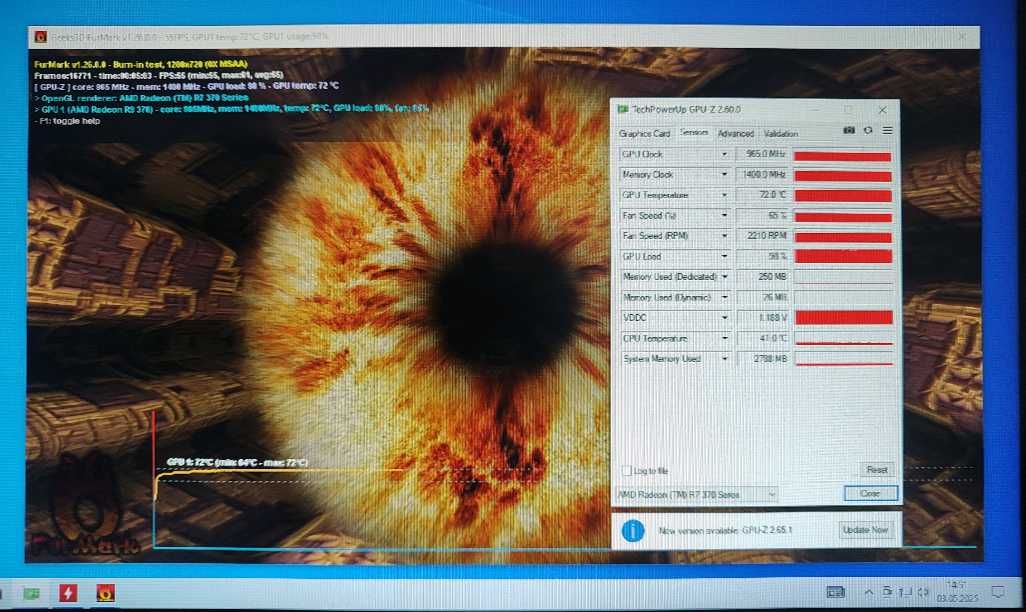The width and height of the screenshot is (1026, 612).
Task: Click the VDDC red graph bar
Action: [843, 317]
